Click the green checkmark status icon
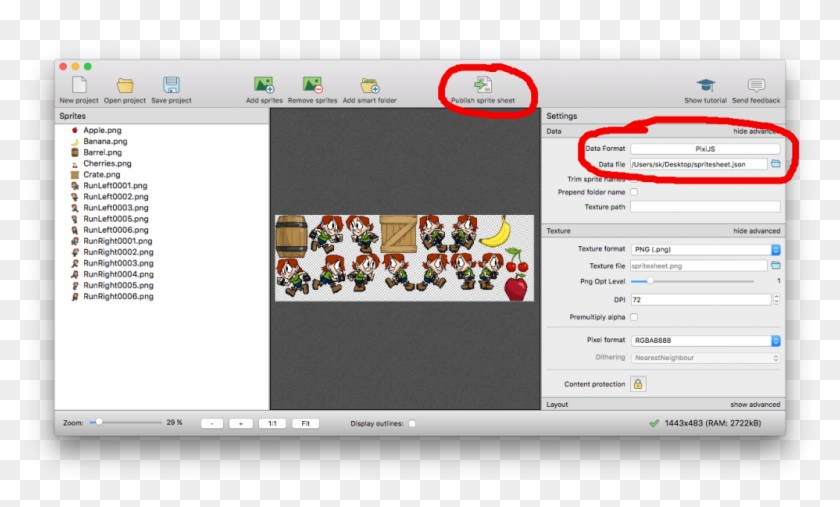 pyautogui.click(x=654, y=423)
